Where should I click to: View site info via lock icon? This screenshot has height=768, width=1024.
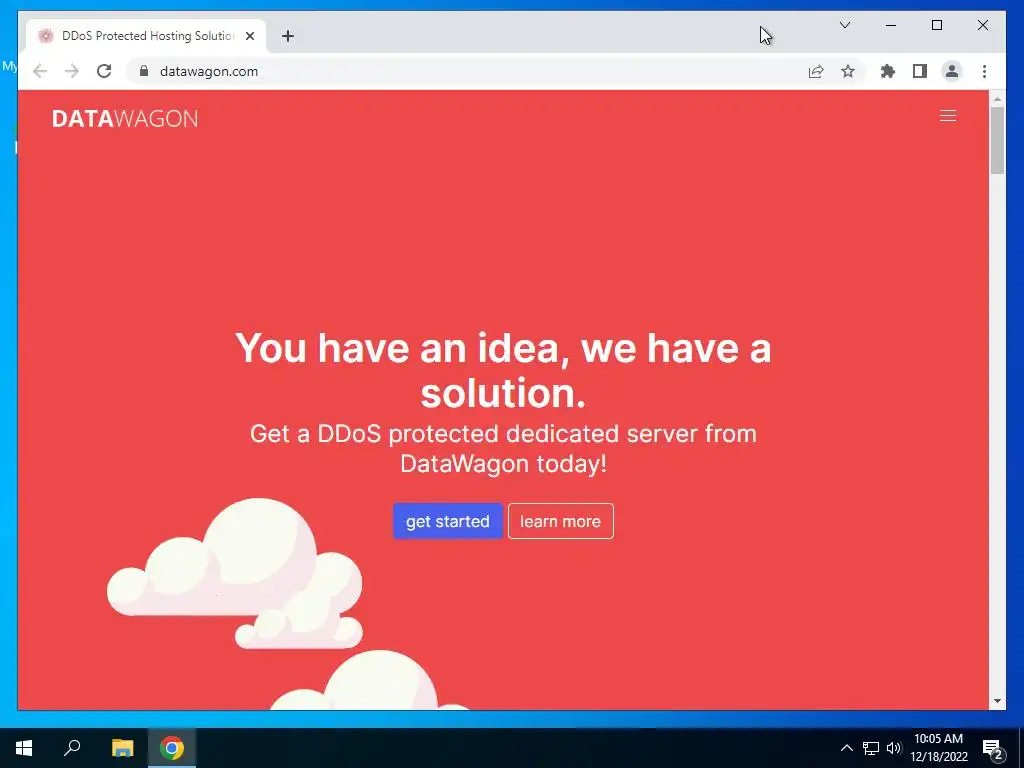click(144, 71)
